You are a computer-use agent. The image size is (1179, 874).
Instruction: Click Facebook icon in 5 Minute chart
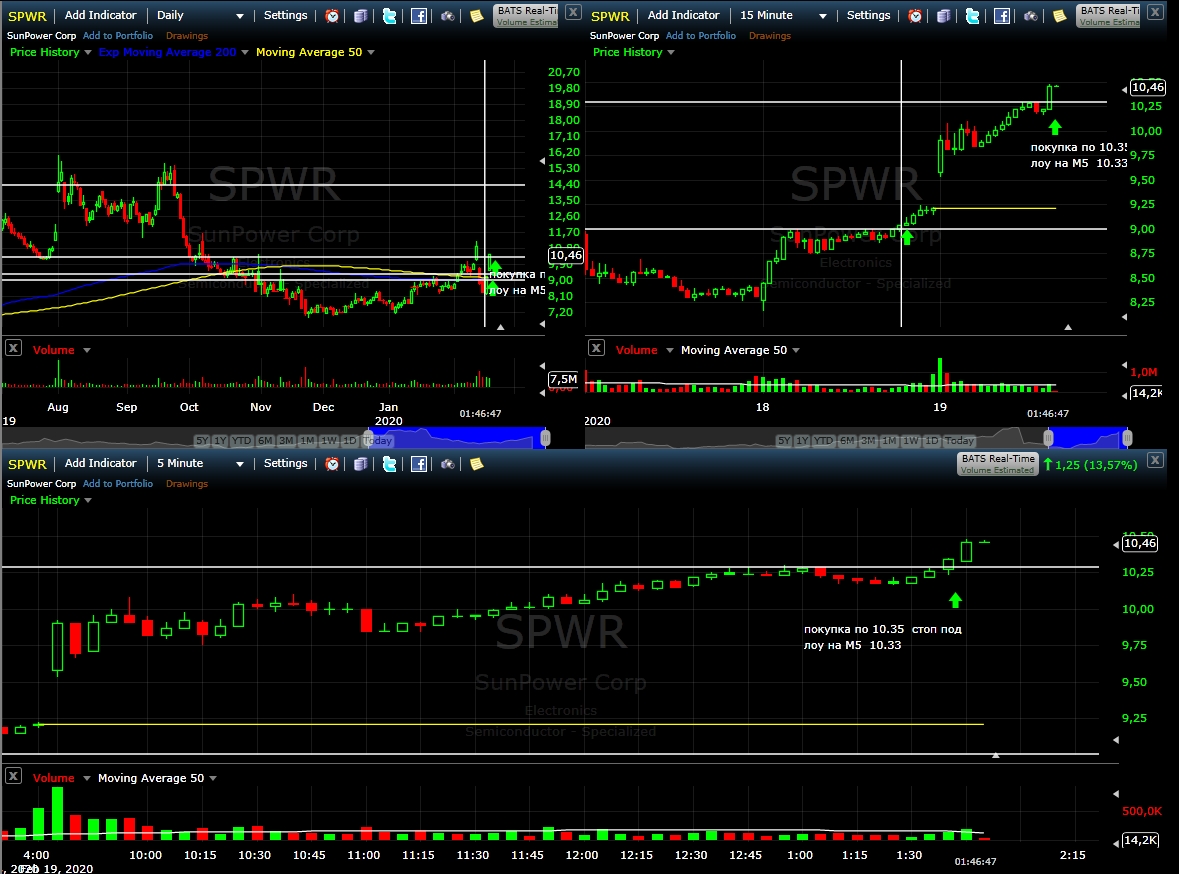click(419, 464)
